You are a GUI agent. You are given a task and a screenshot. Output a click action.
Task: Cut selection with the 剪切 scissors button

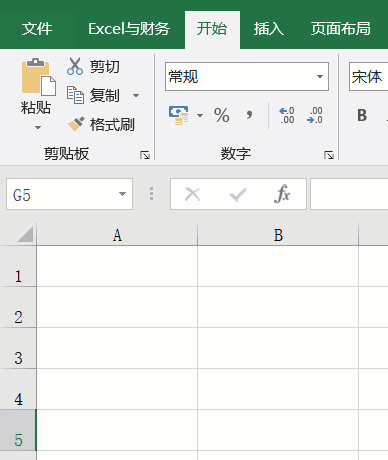point(93,66)
